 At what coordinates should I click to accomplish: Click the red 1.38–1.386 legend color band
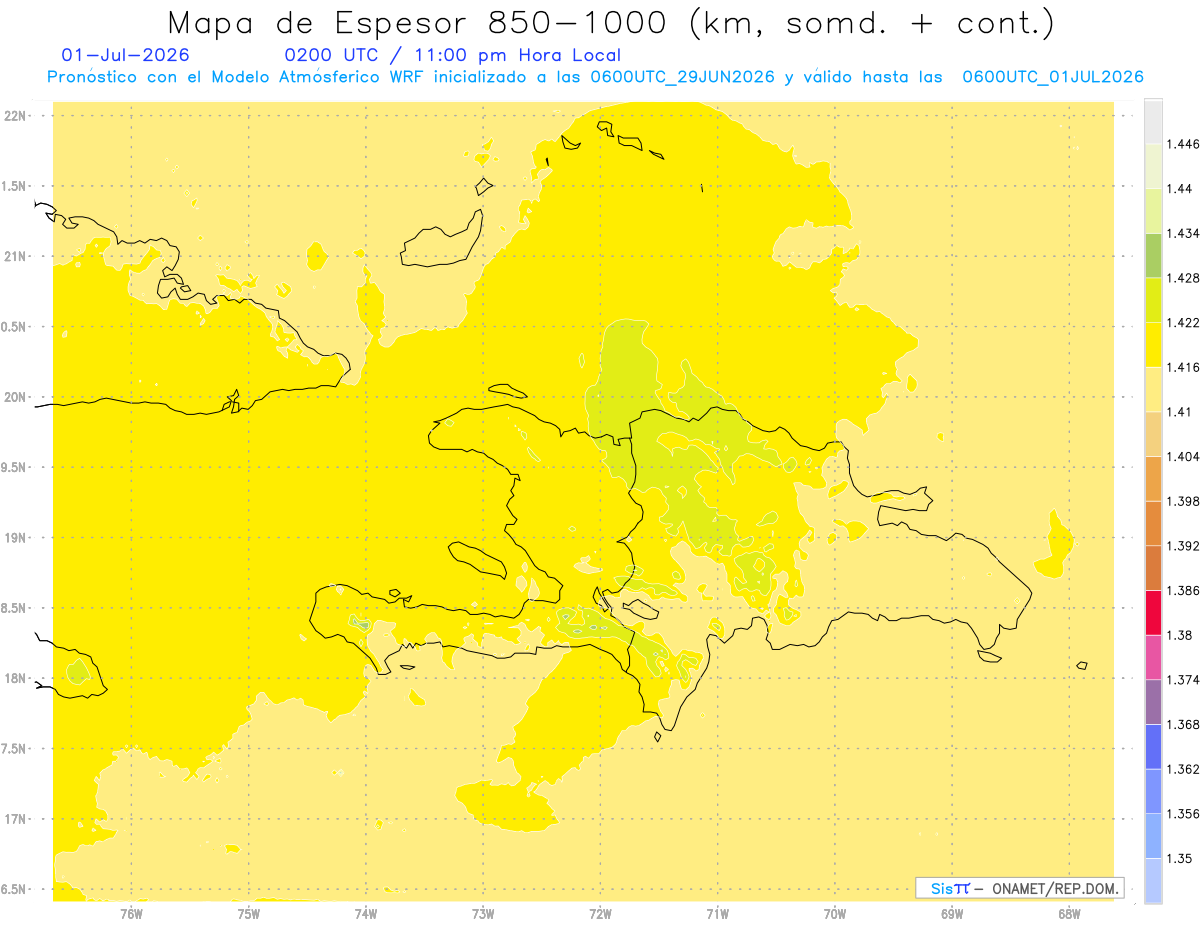tap(1153, 613)
